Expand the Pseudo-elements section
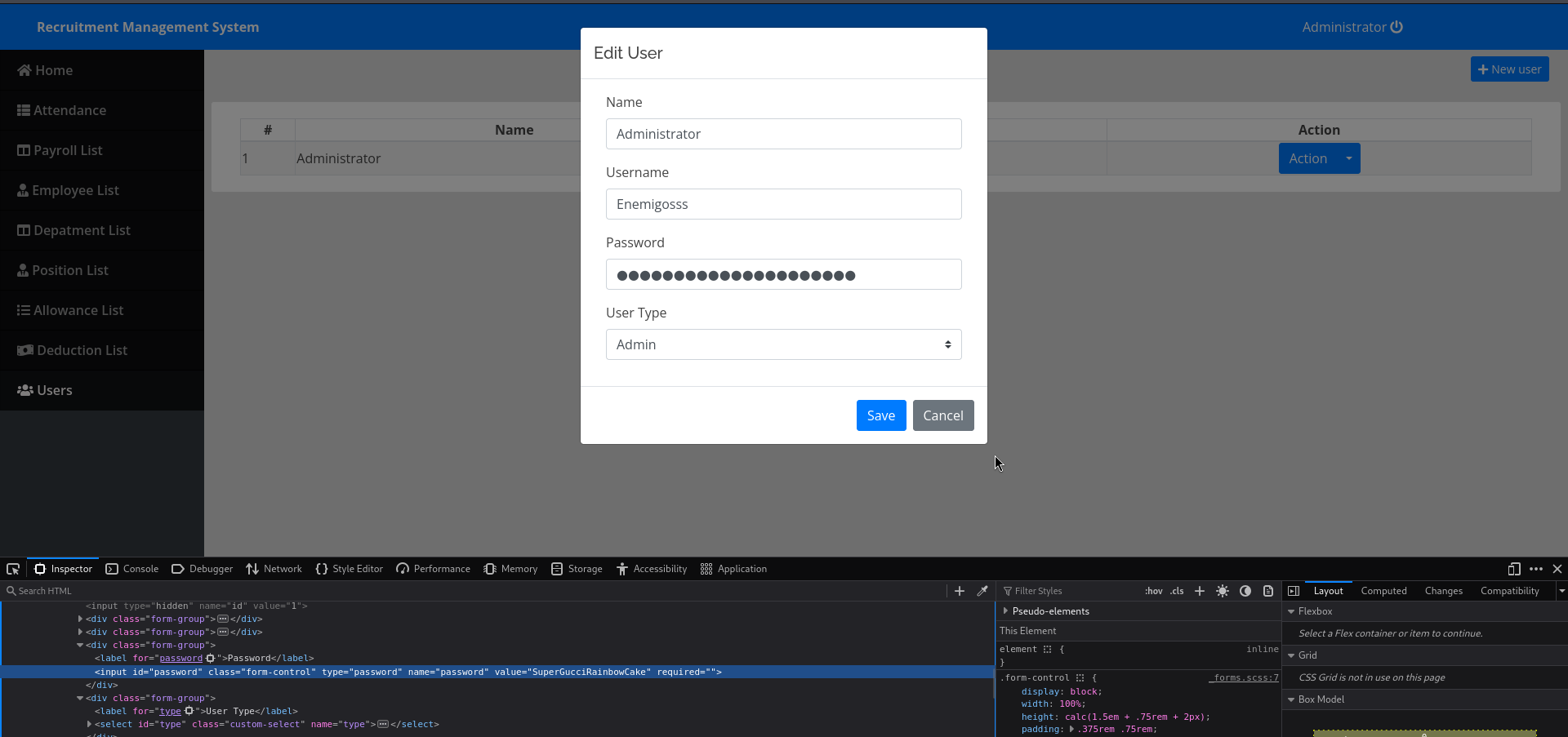The width and height of the screenshot is (1568, 737). 1005,611
